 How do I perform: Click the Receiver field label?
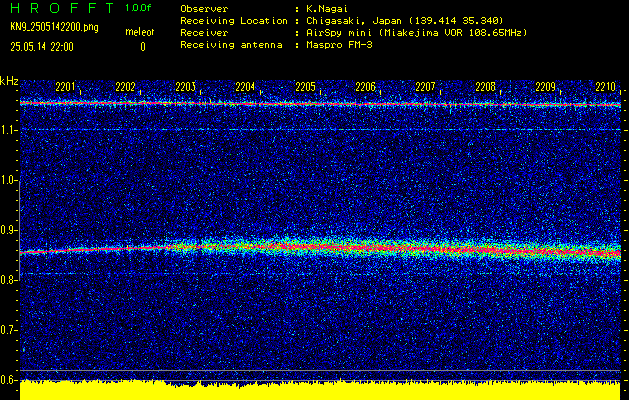(x=204, y=33)
